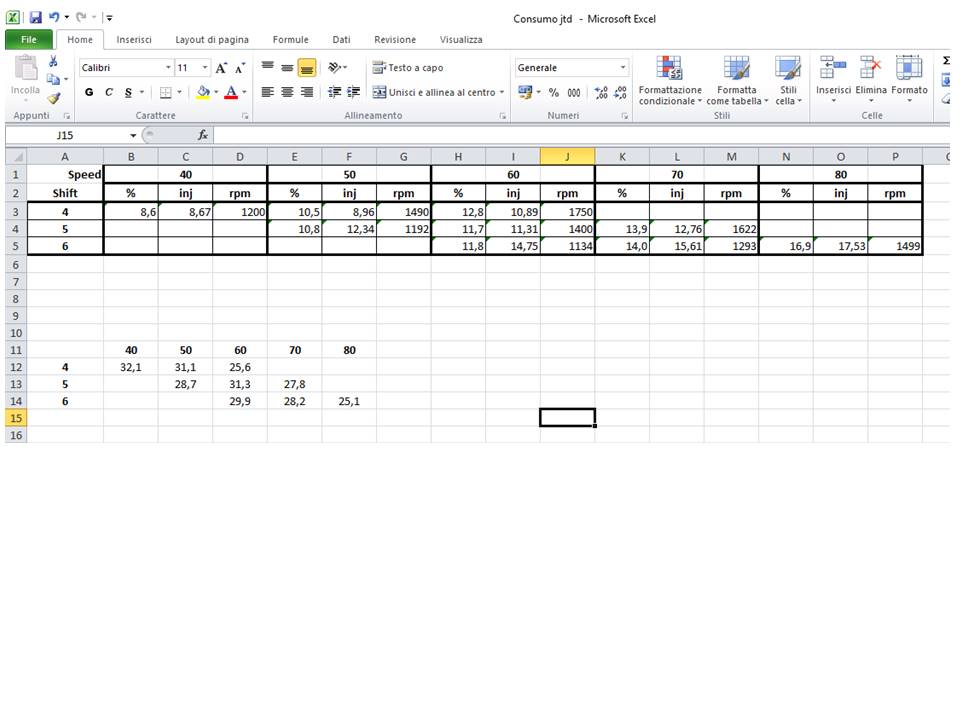Click Inserisci cells button in Celle group
Viewport: 960px width, 720px height.
833,79
